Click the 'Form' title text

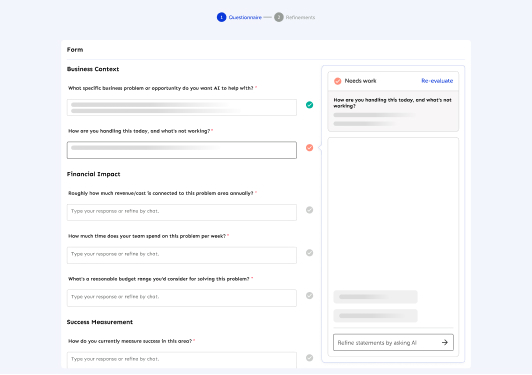(x=75, y=50)
